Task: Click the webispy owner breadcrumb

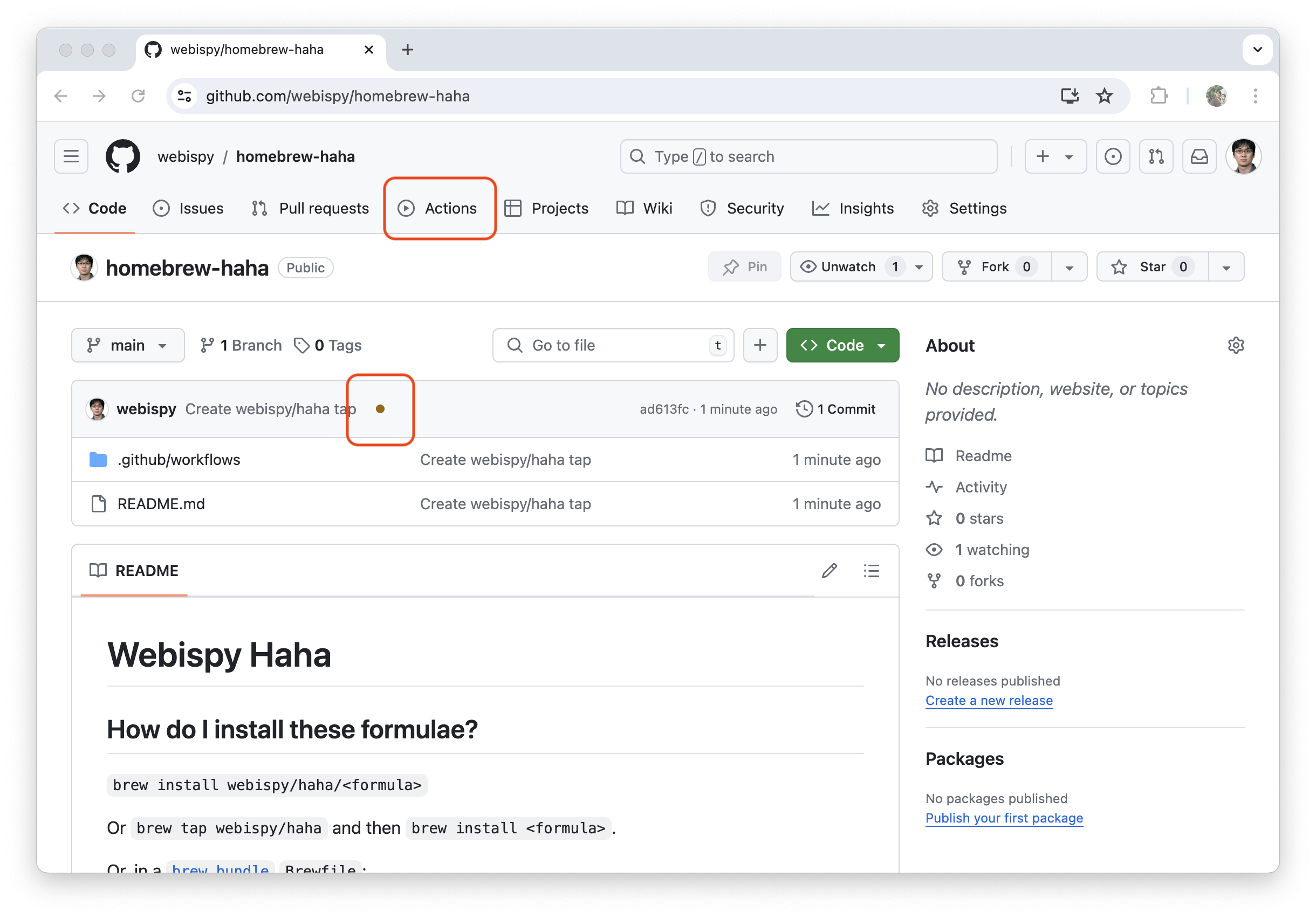Action: (x=186, y=156)
